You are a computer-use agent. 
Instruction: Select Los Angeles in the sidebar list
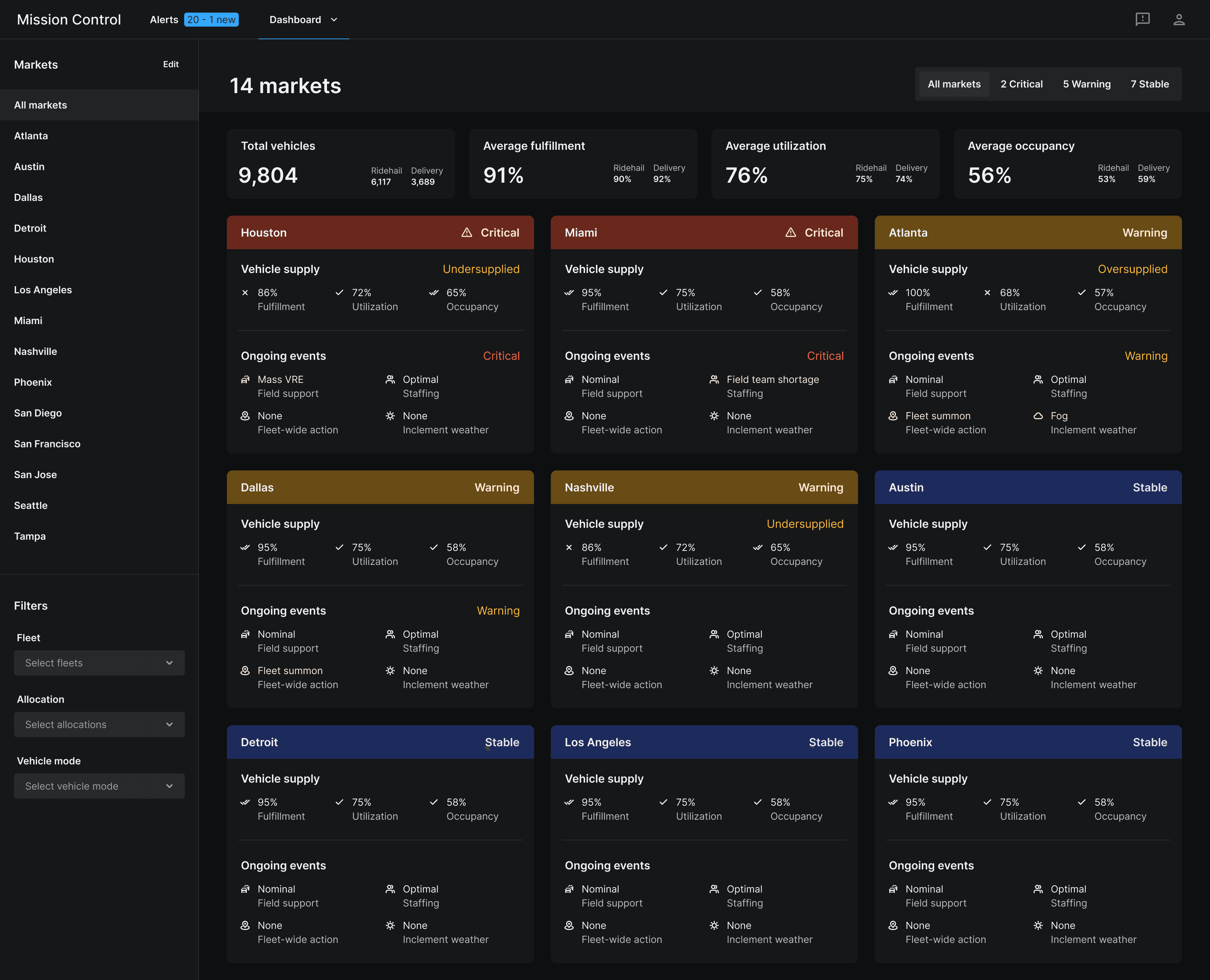99,289
